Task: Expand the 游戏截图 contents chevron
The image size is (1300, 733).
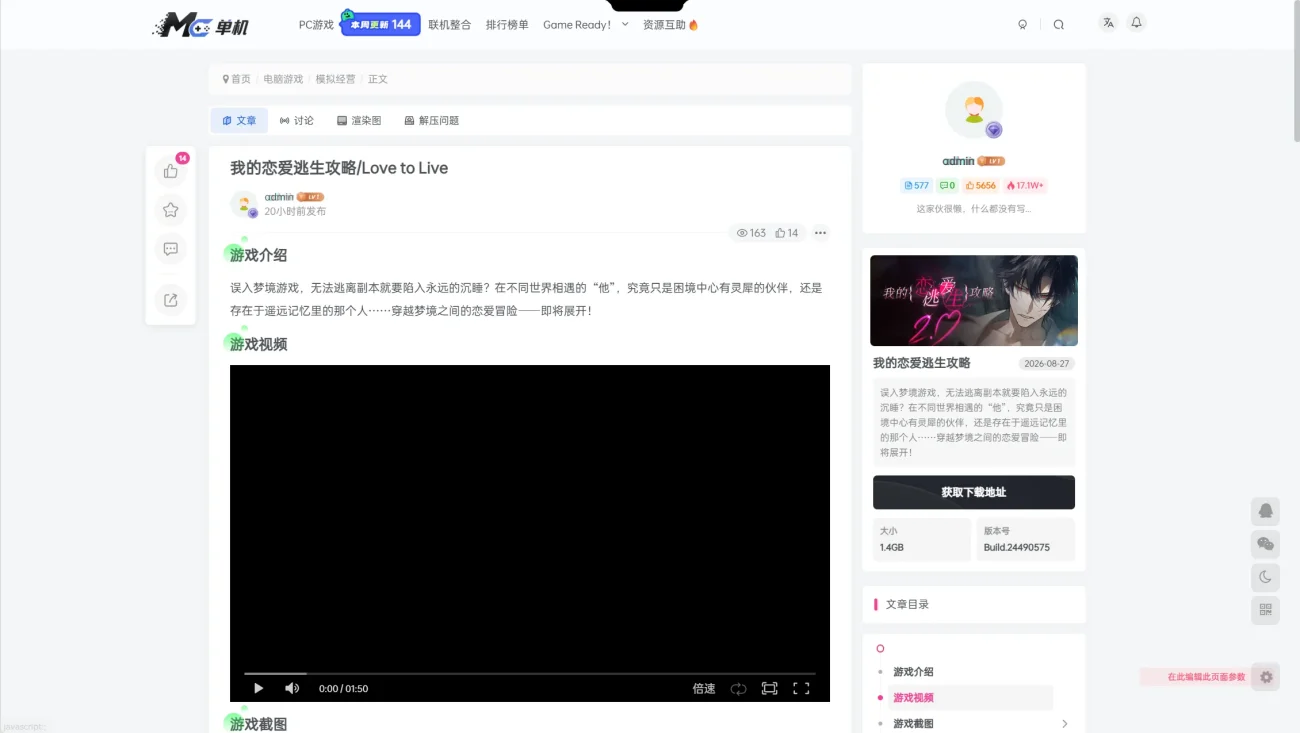Action: [x=1064, y=723]
